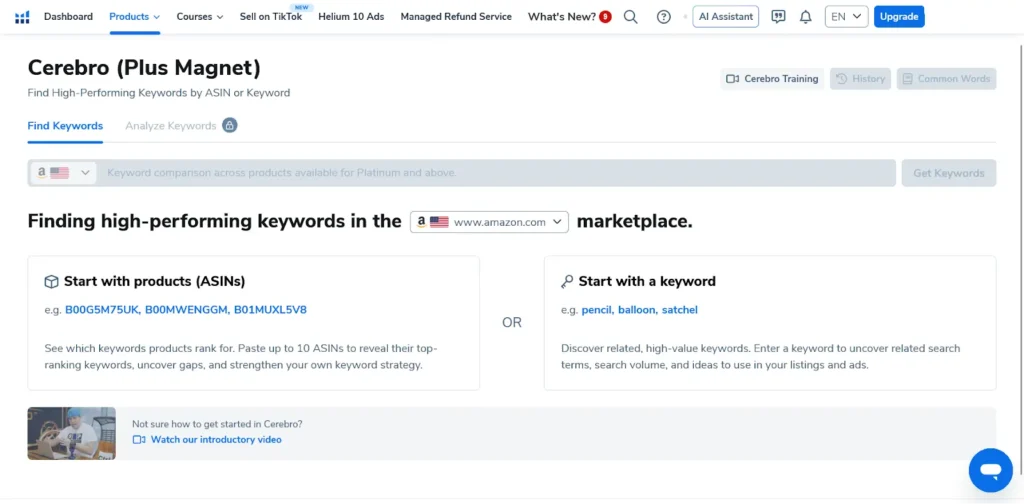Click the History button
This screenshot has height=504, width=1024.
[860, 79]
